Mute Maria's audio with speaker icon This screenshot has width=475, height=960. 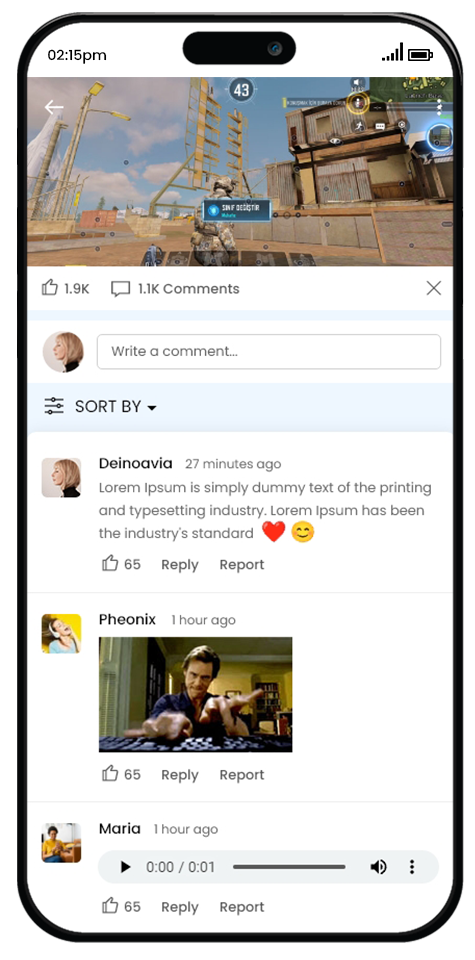click(378, 867)
